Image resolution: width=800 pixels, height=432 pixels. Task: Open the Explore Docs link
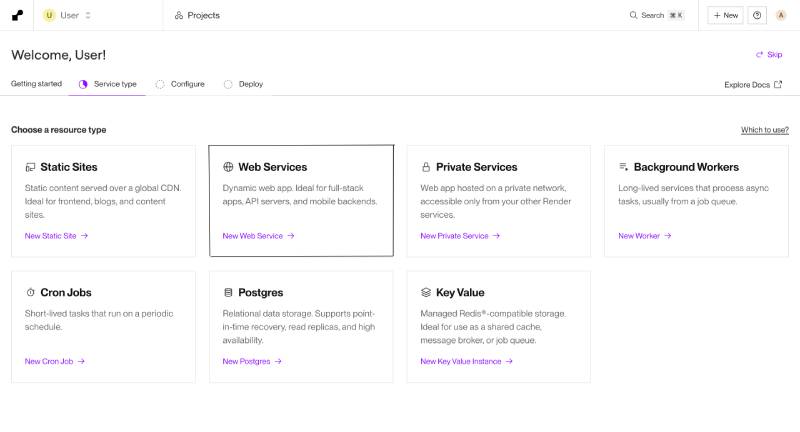pyautogui.click(x=753, y=85)
